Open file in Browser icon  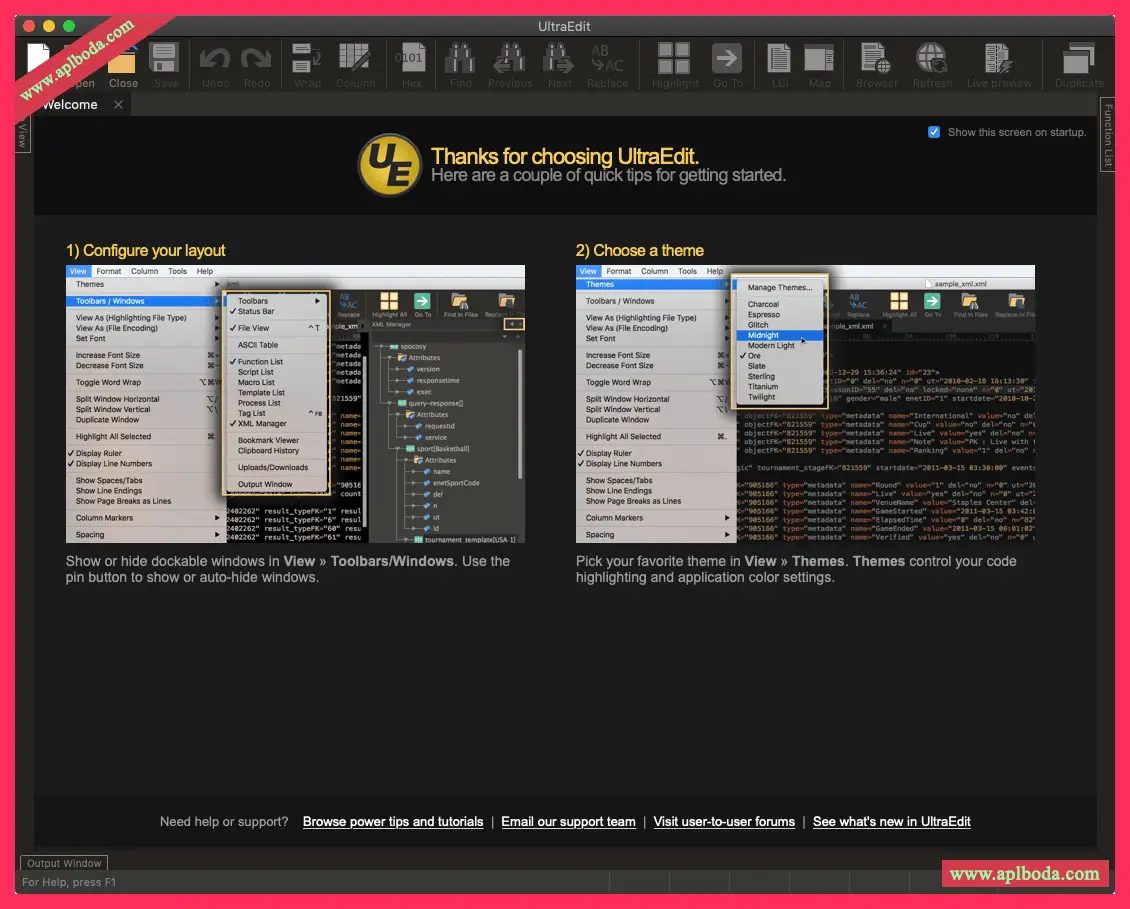(877, 65)
